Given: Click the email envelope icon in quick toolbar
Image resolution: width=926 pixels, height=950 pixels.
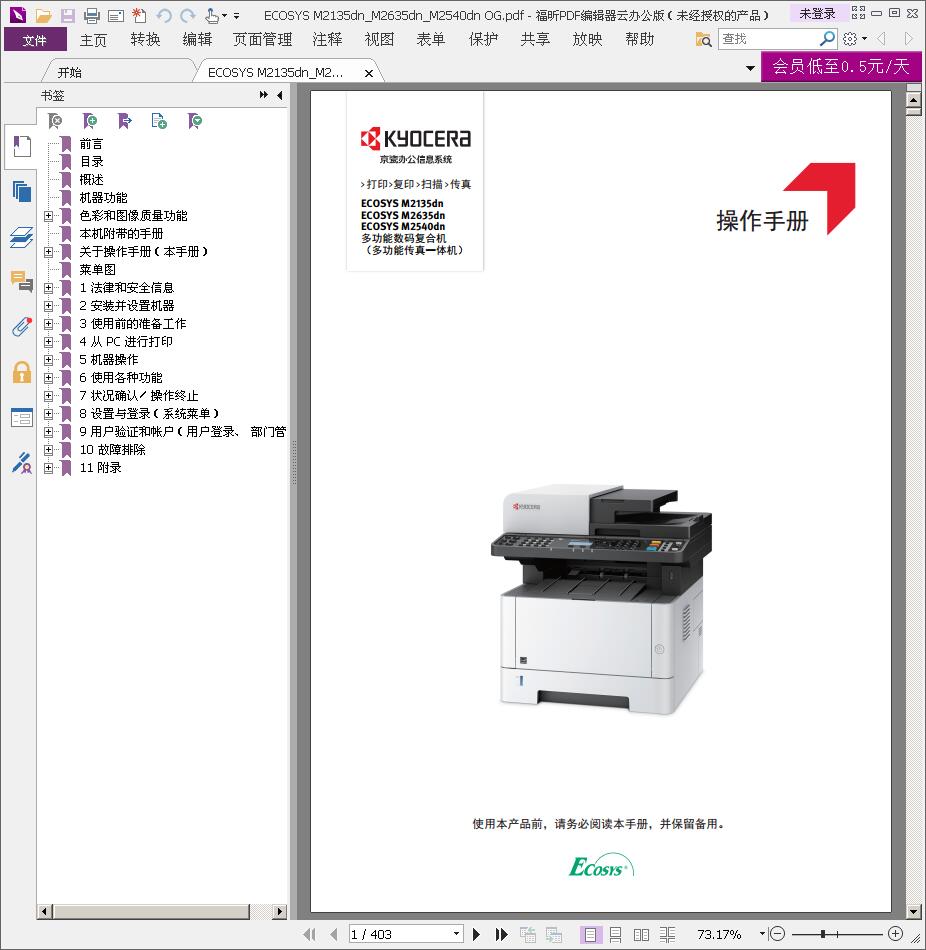Looking at the screenshot, I should 116,15.
